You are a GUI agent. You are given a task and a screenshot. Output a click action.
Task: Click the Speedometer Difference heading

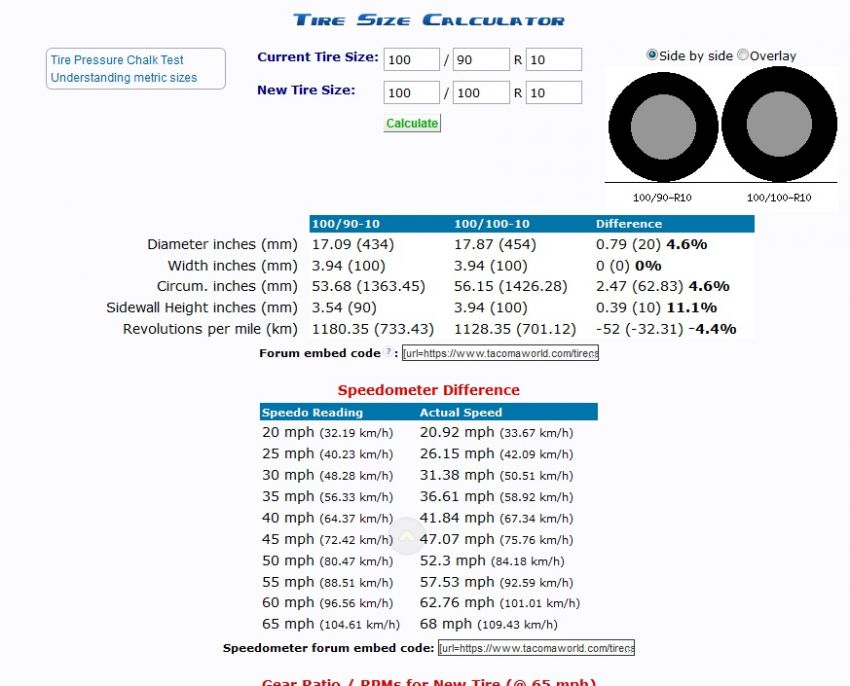pyautogui.click(x=429, y=390)
